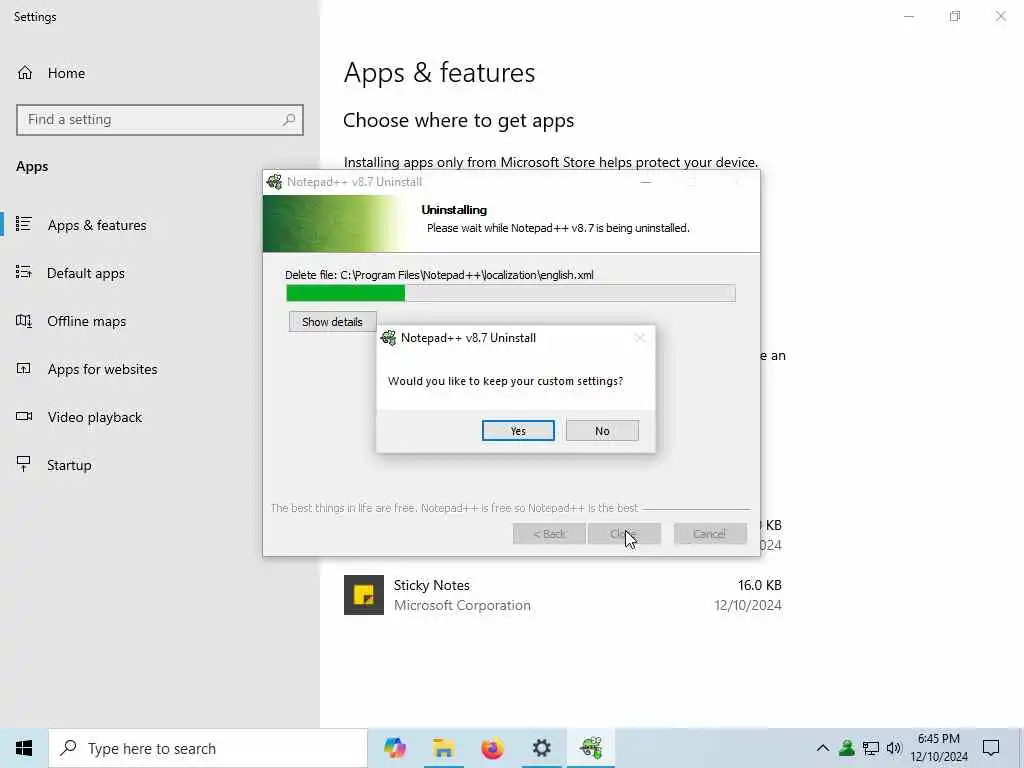Click Sticky Notes size 16.0 KB

pyautogui.click(x=760, y=585)
